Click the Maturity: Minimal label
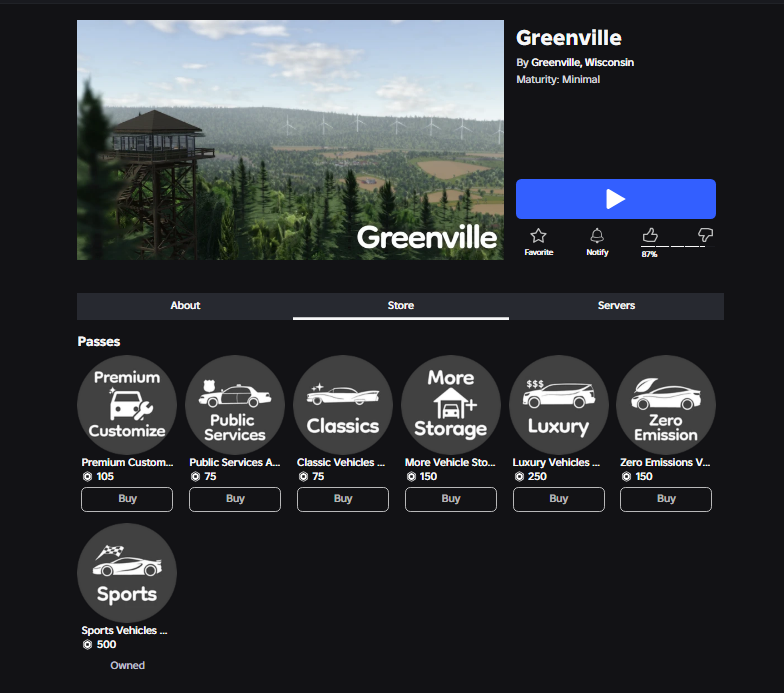Viewport: 784px width, 693px height. [558, 80]
